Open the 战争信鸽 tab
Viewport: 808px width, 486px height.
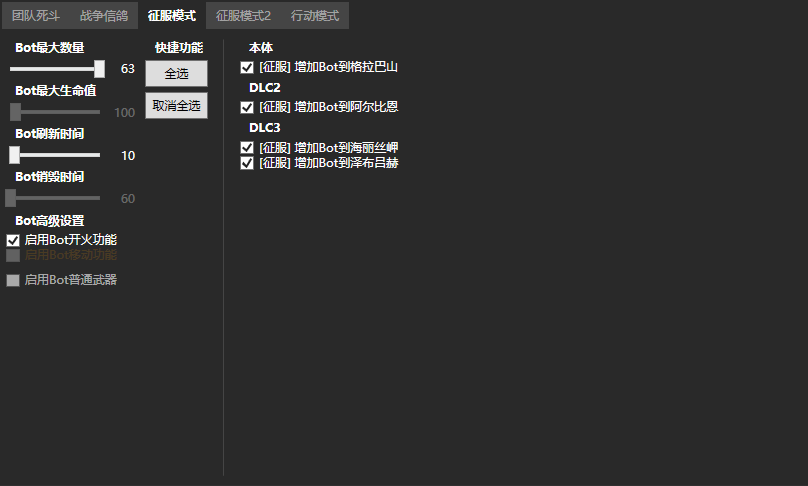click(x=103, y=16)
